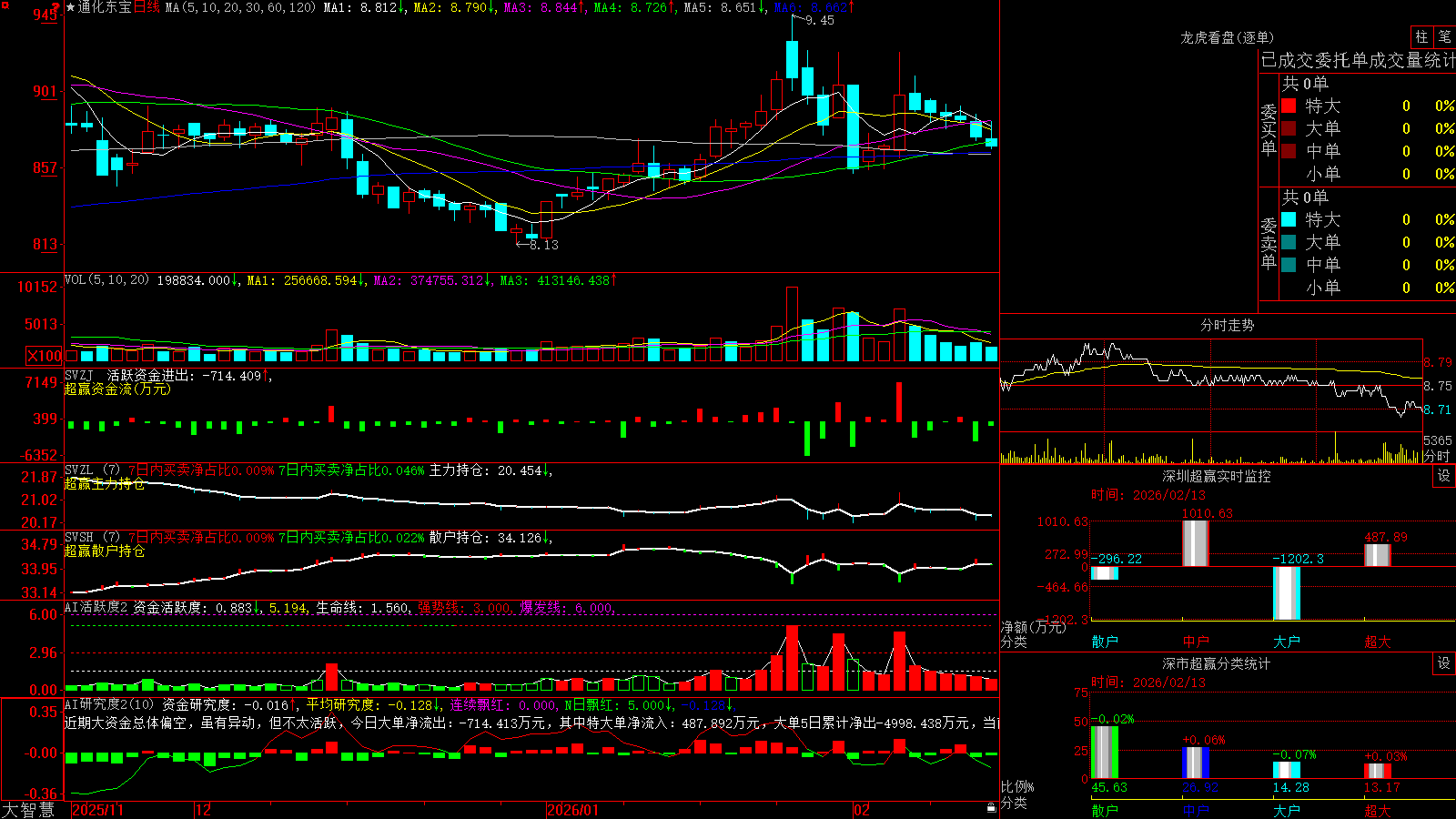Click the 9.45 high price annotation
Image resolution: width=1456 pixels, height=819 pixels.
click(820, 20)
